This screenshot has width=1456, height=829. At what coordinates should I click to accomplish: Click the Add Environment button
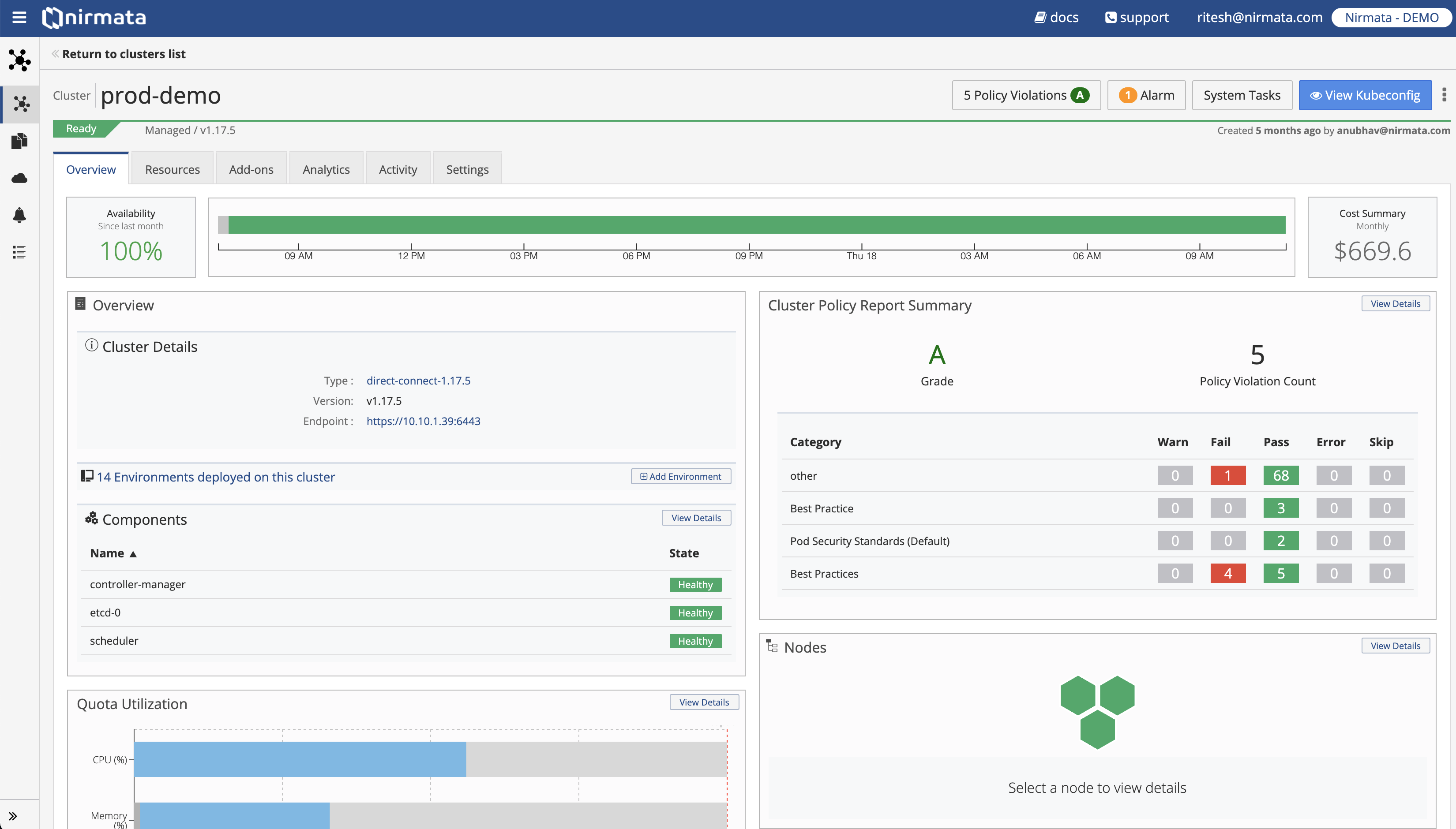tap(681, 476)
